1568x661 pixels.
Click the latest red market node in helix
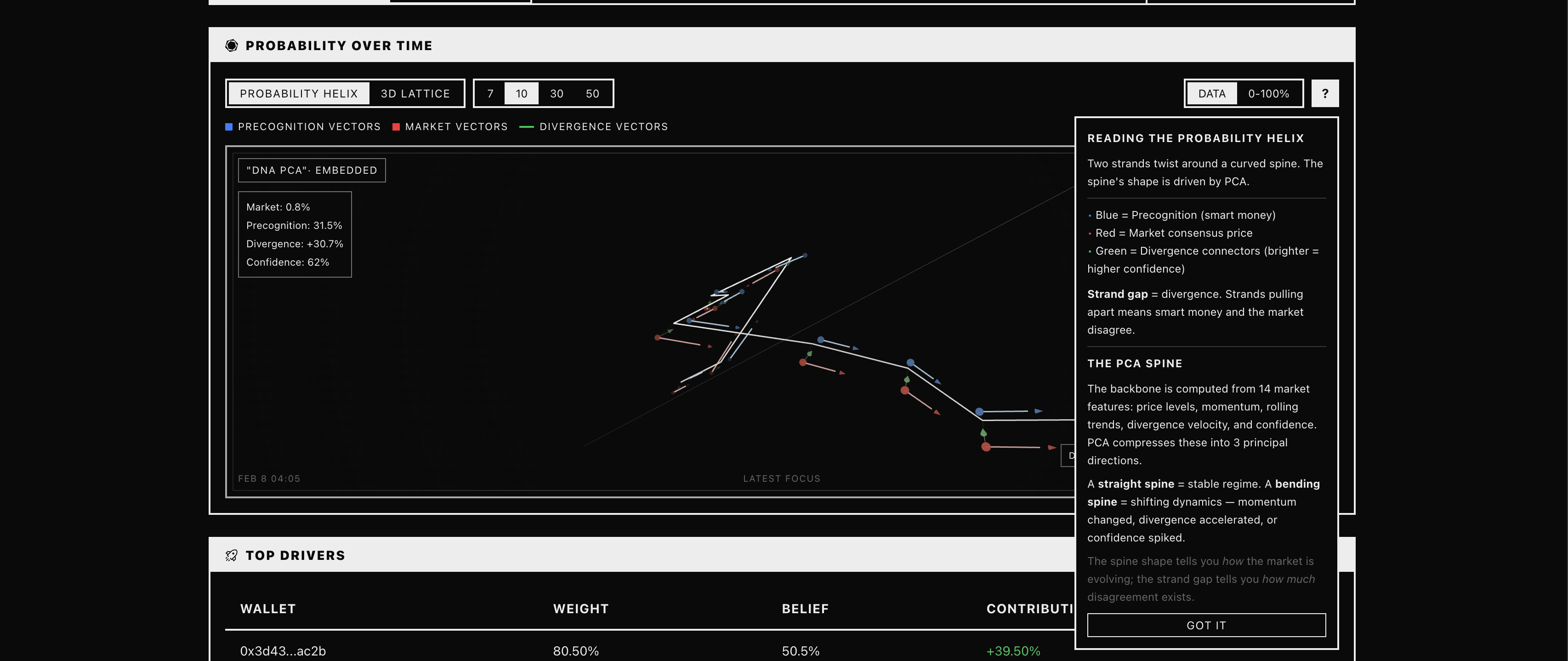(985, 447)
